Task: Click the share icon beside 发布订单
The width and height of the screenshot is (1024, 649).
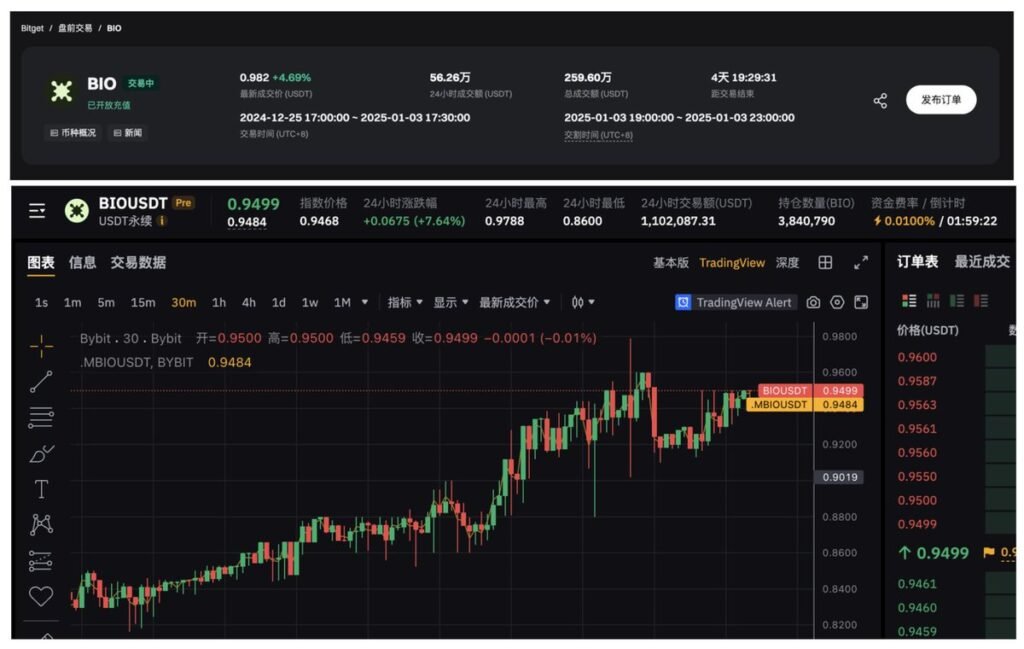Action: click(880, 101)
